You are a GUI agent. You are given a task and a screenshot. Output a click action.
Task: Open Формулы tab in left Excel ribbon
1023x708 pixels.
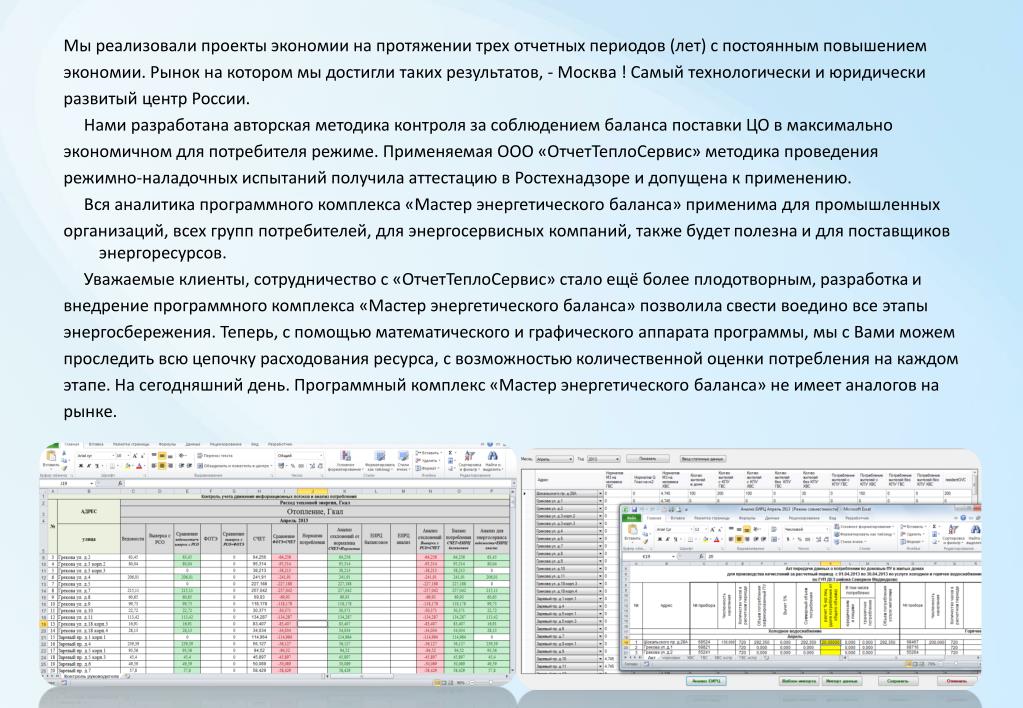(x=167, y=444)
